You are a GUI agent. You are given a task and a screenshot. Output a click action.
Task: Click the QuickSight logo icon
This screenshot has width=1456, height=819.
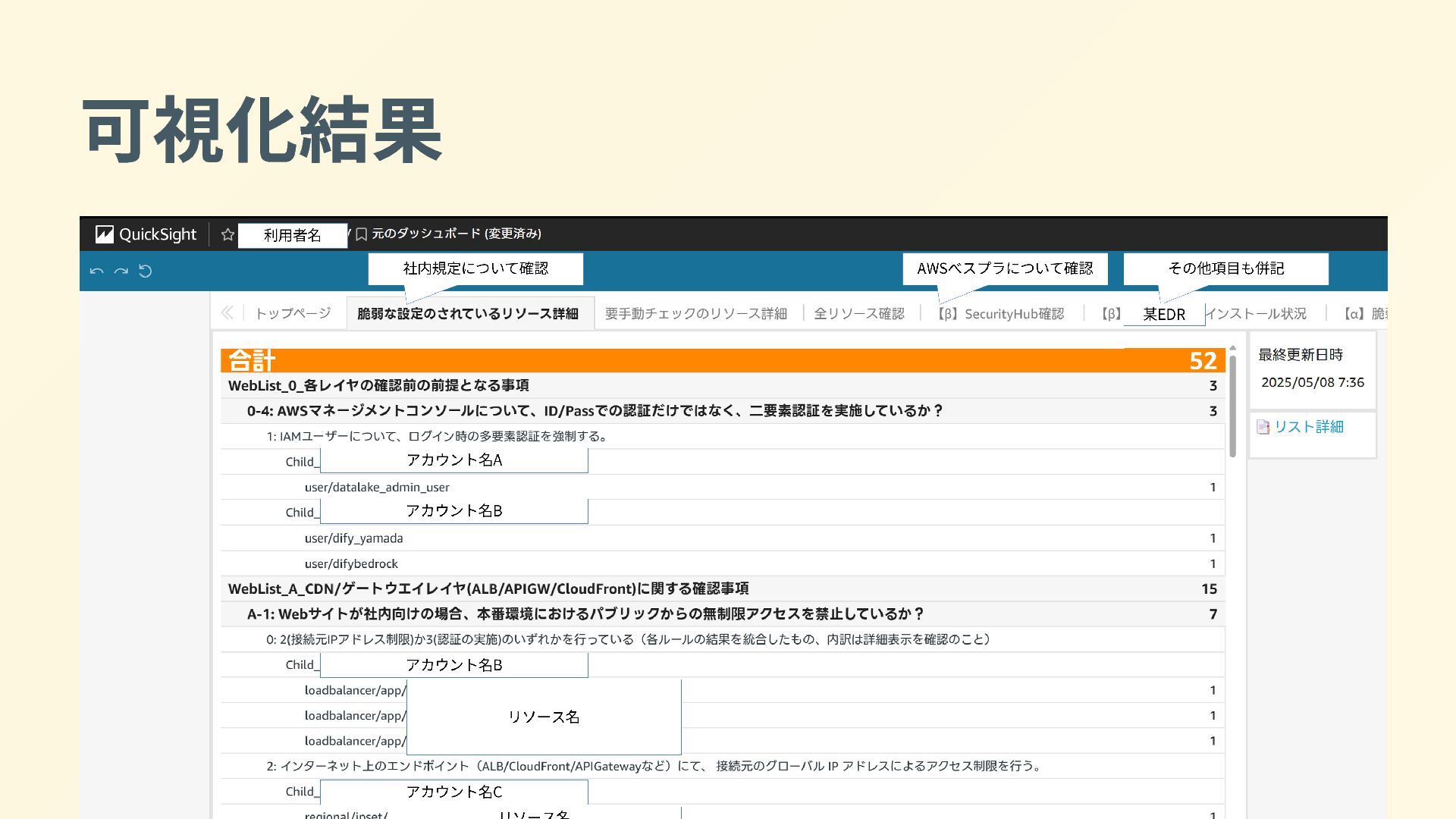click(105, 234)
